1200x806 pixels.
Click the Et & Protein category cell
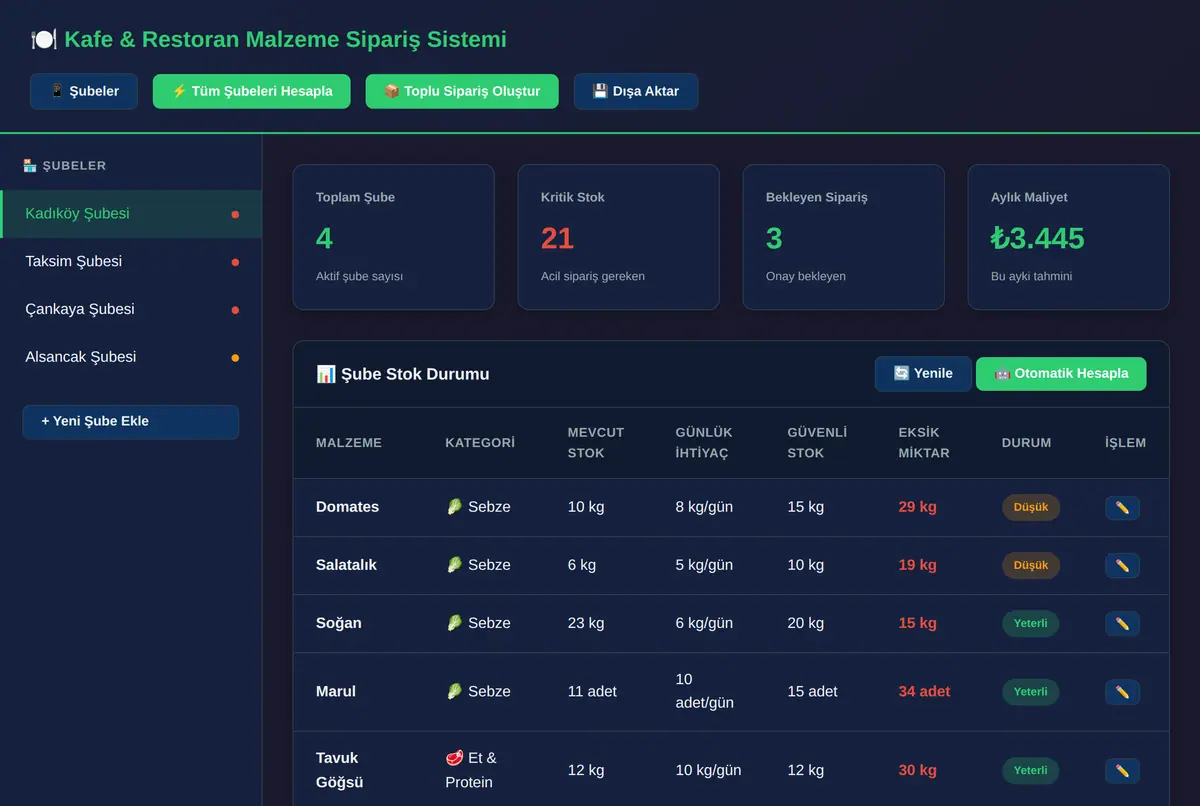[471, 770]
